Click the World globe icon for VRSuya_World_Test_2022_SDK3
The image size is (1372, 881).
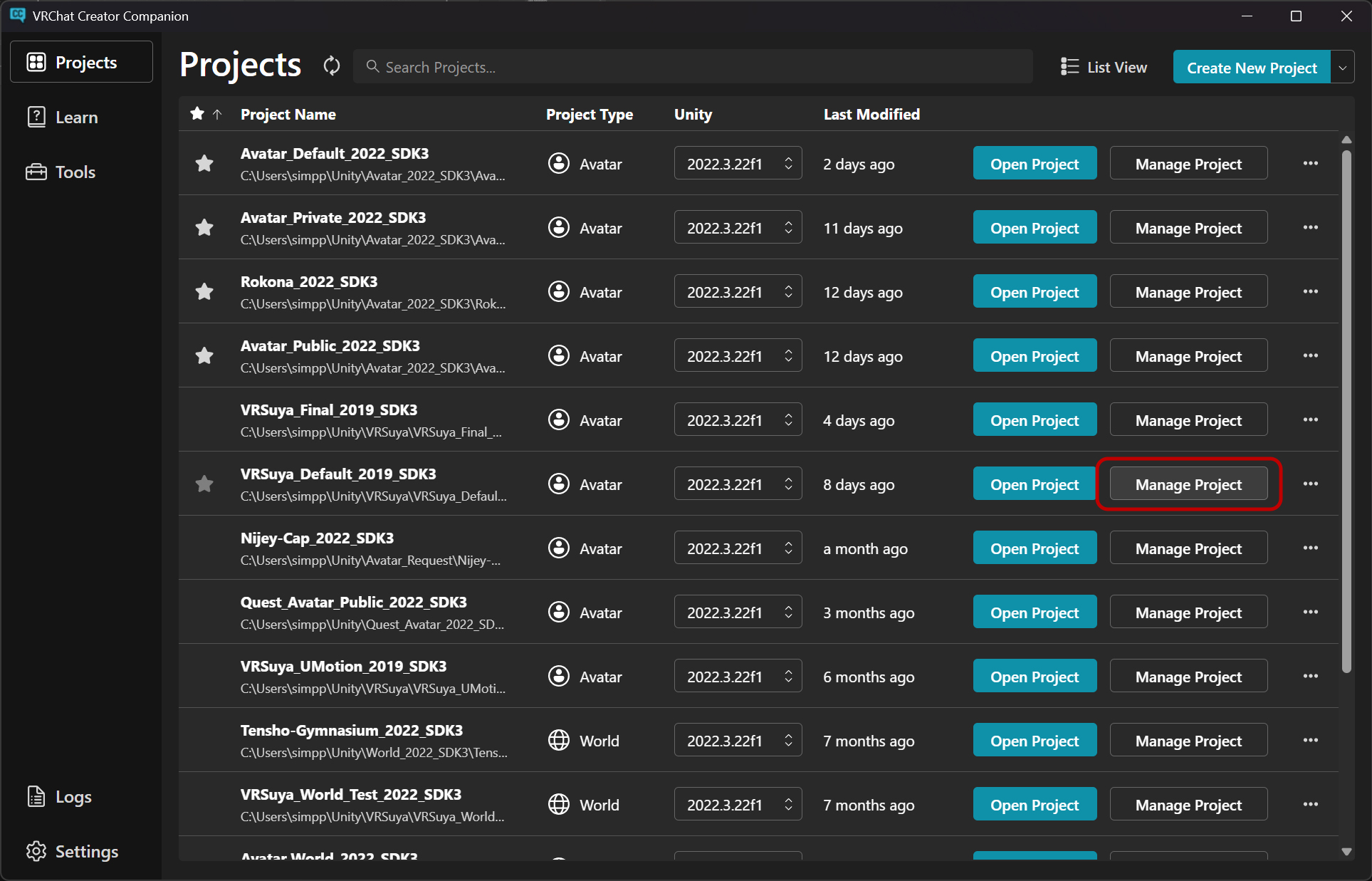point(559,804)
